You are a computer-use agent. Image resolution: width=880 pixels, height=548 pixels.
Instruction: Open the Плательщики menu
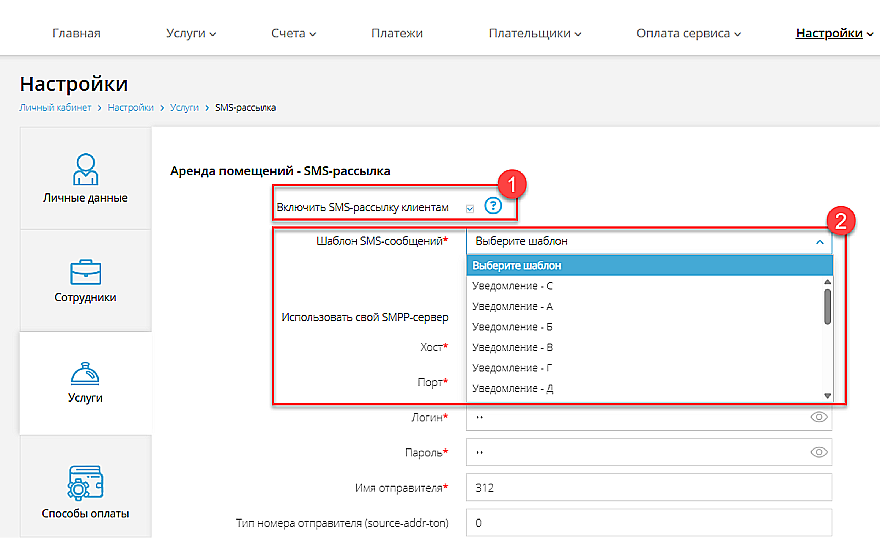coord(536,33)
